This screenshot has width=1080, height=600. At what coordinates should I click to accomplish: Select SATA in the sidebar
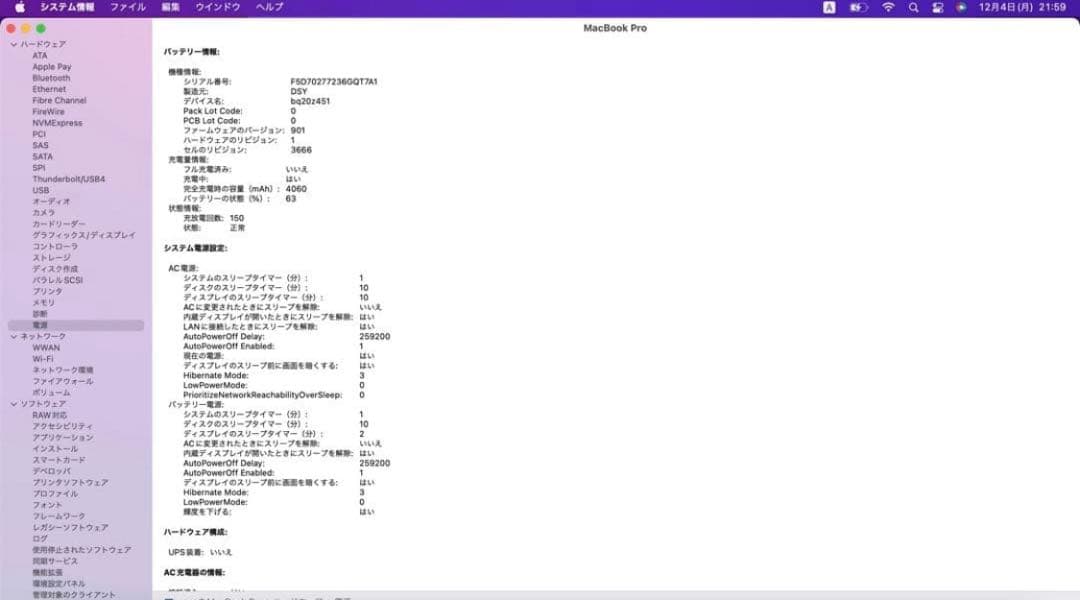point(43,157)
